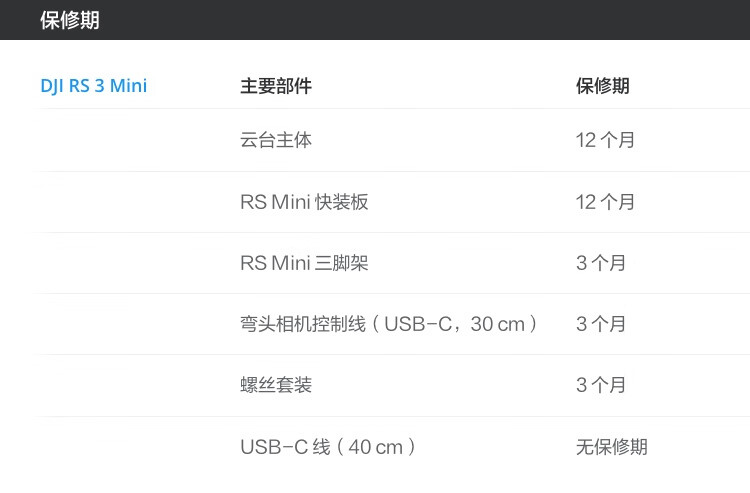This screenshot has width=750, height=493.
Task: Select the RS Mini 快装板 entry
Action: (304, 202)
